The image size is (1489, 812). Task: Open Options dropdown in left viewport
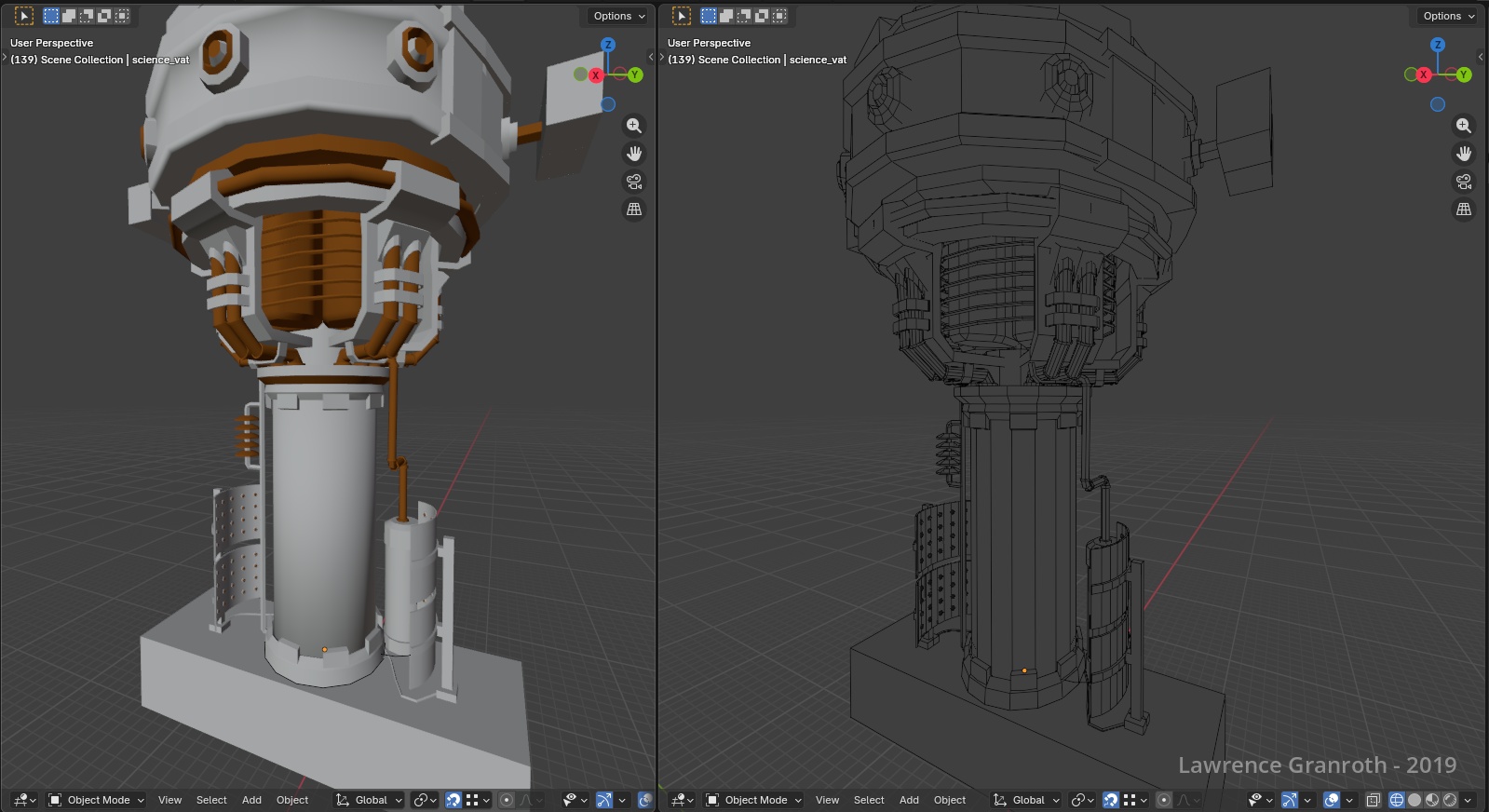pyautogui.click(x=618, y=16)
